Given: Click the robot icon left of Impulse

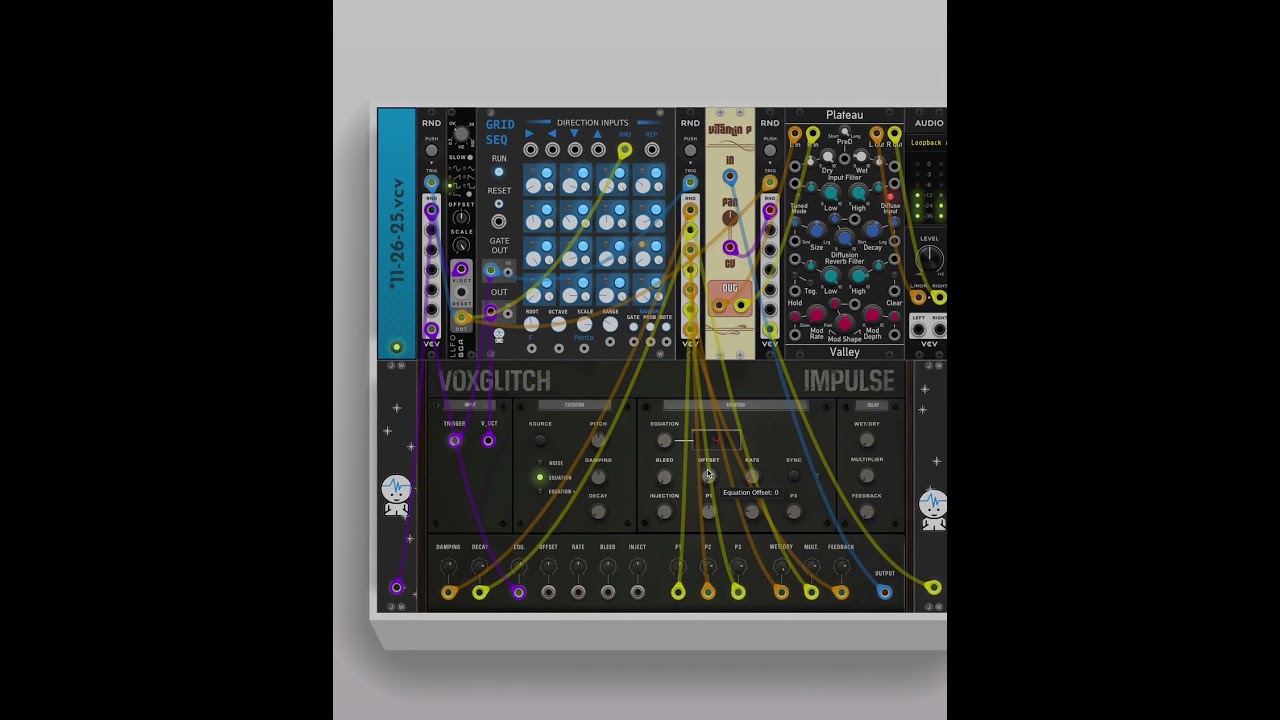Looking at the screenshot, I should (397, 495).
